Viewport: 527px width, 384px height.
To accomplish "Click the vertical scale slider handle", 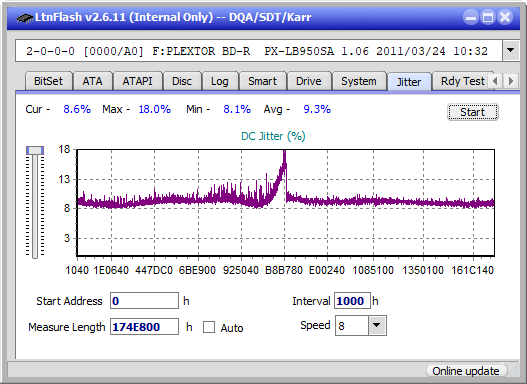I will [35, 151].
